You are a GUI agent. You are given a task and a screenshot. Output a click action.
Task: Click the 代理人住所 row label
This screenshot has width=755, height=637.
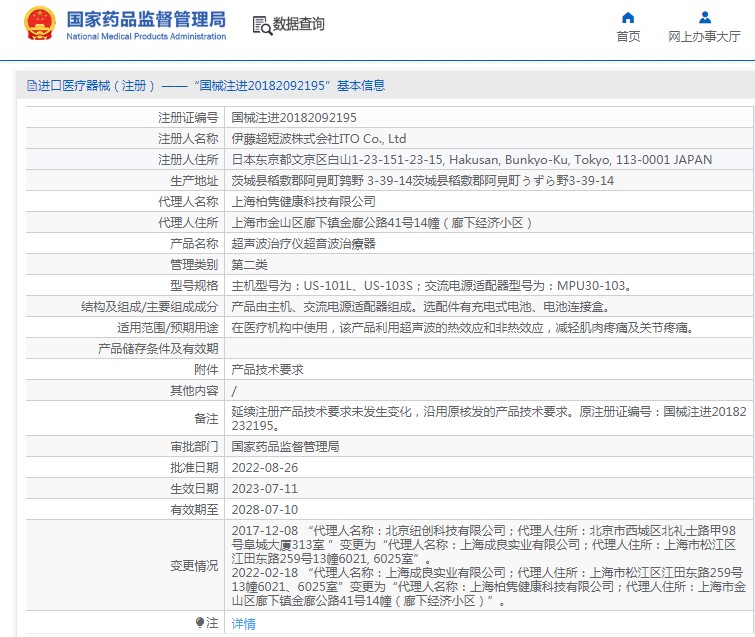pos(188,223)
